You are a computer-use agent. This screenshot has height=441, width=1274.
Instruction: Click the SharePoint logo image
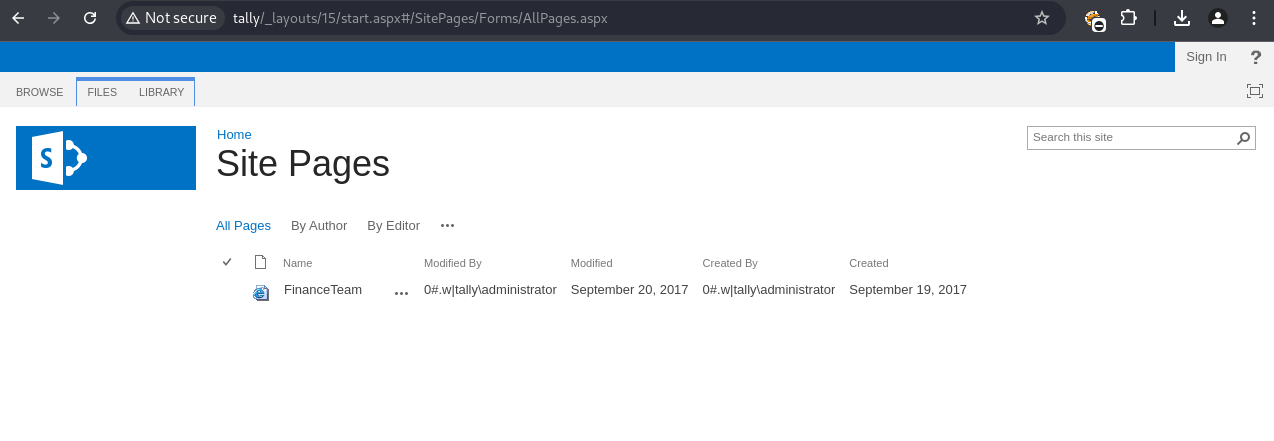pyautogui.click(x=106, y=158)
